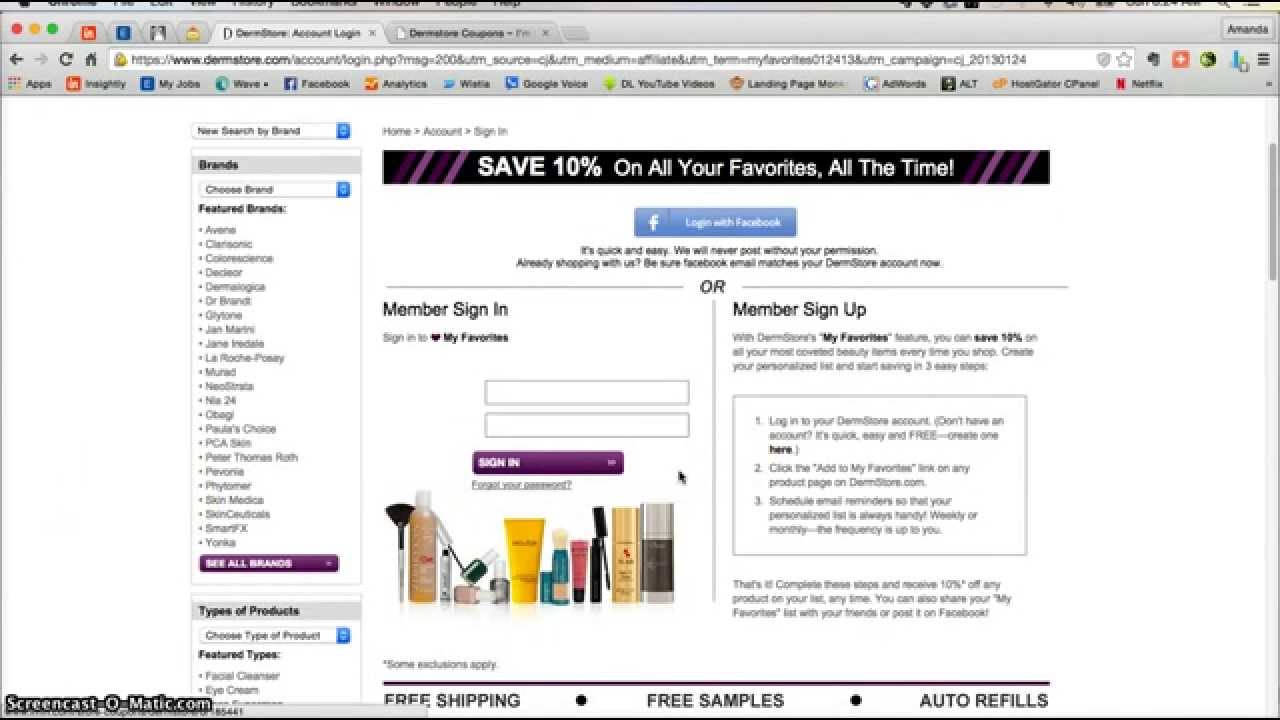Bookmark this page with star icon
This screenshot has width=1280, height=720.
click(x=1124, y=59)
